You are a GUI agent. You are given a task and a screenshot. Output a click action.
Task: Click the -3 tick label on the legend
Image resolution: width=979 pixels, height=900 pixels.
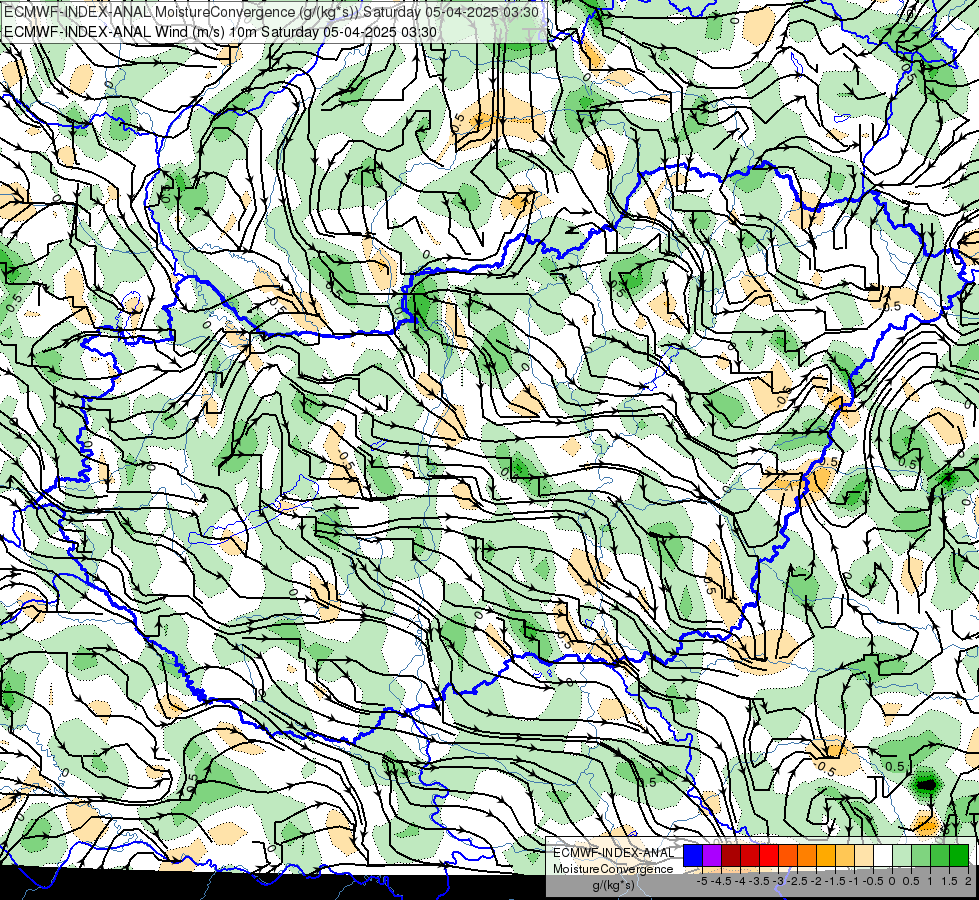779,881
